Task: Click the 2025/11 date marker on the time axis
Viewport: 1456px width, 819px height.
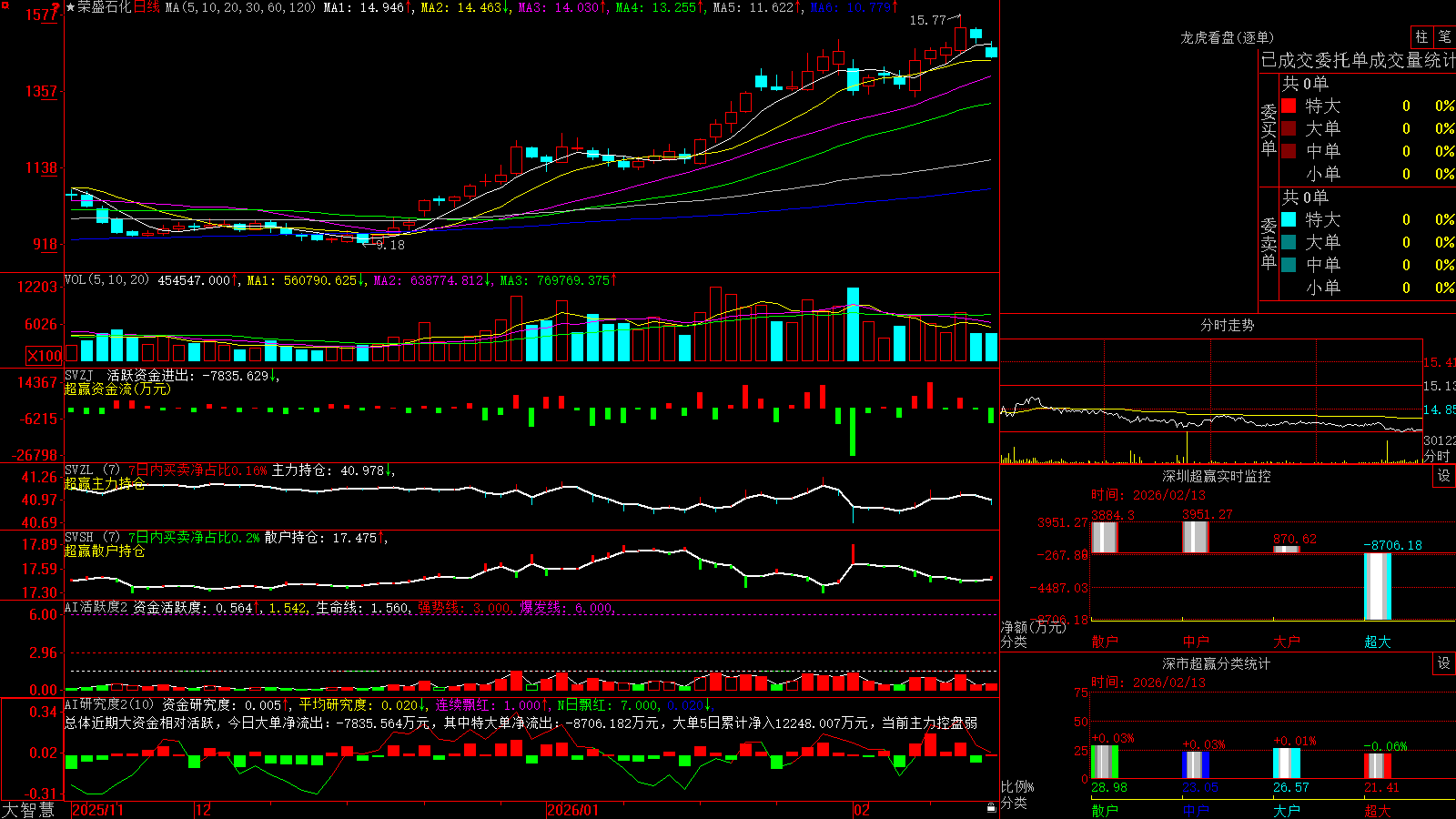Action: tap(97, 810)
